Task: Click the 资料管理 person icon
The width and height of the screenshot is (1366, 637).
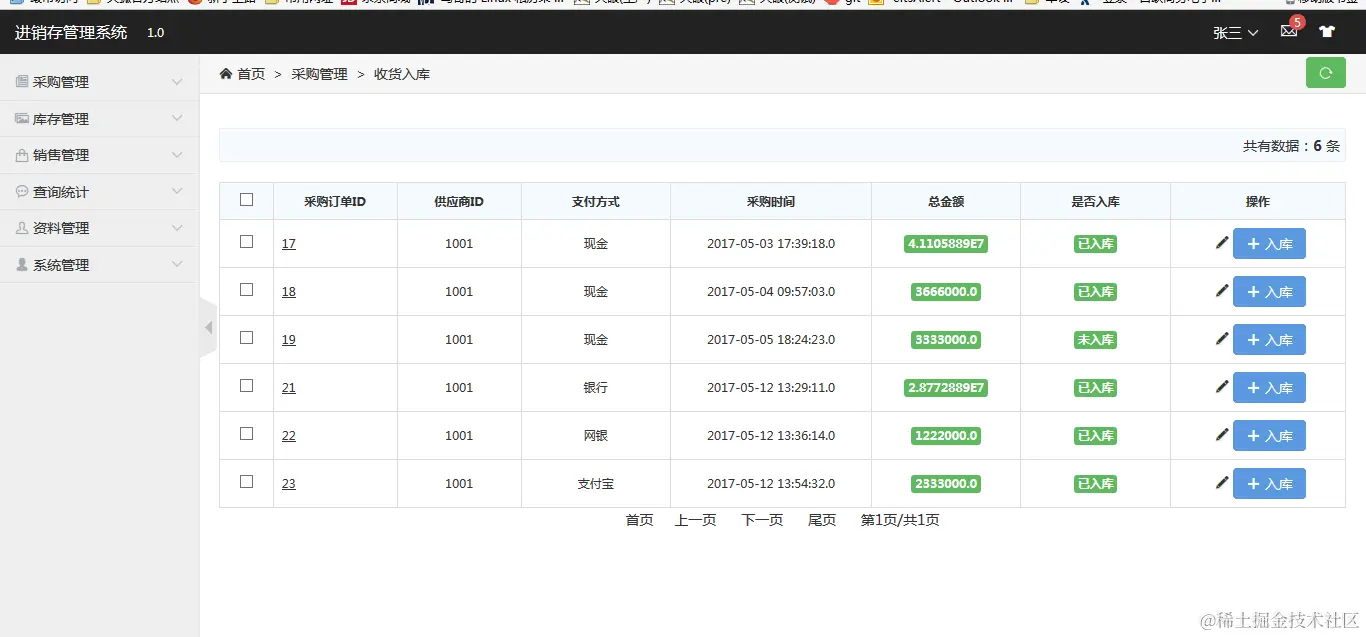Action: (x=22, y=228)
